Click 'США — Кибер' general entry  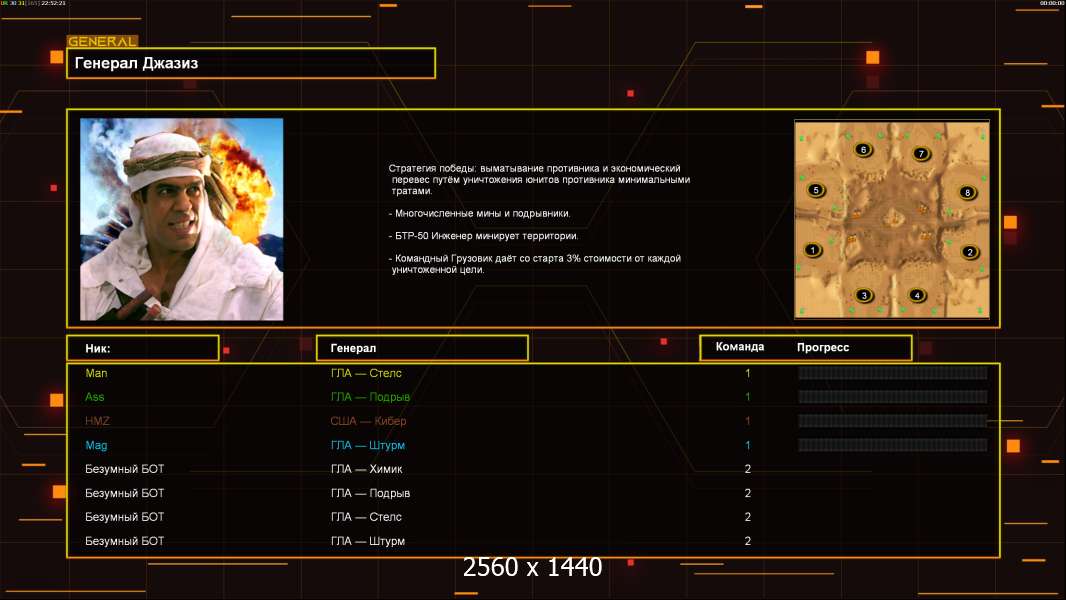click(368, 421)
